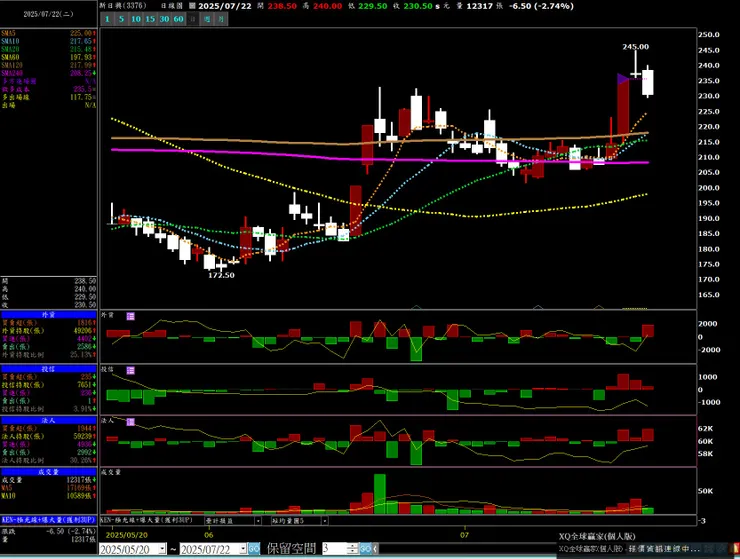The height and width of the screenshot is (559, 740).
Task: Click the SMA5 indicator row
Action: click(49, 33)
